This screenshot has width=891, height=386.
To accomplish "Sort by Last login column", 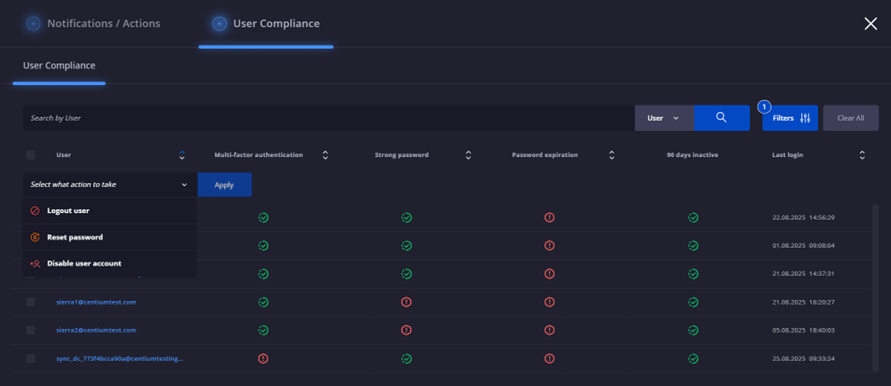I will [x=862, y=155].
